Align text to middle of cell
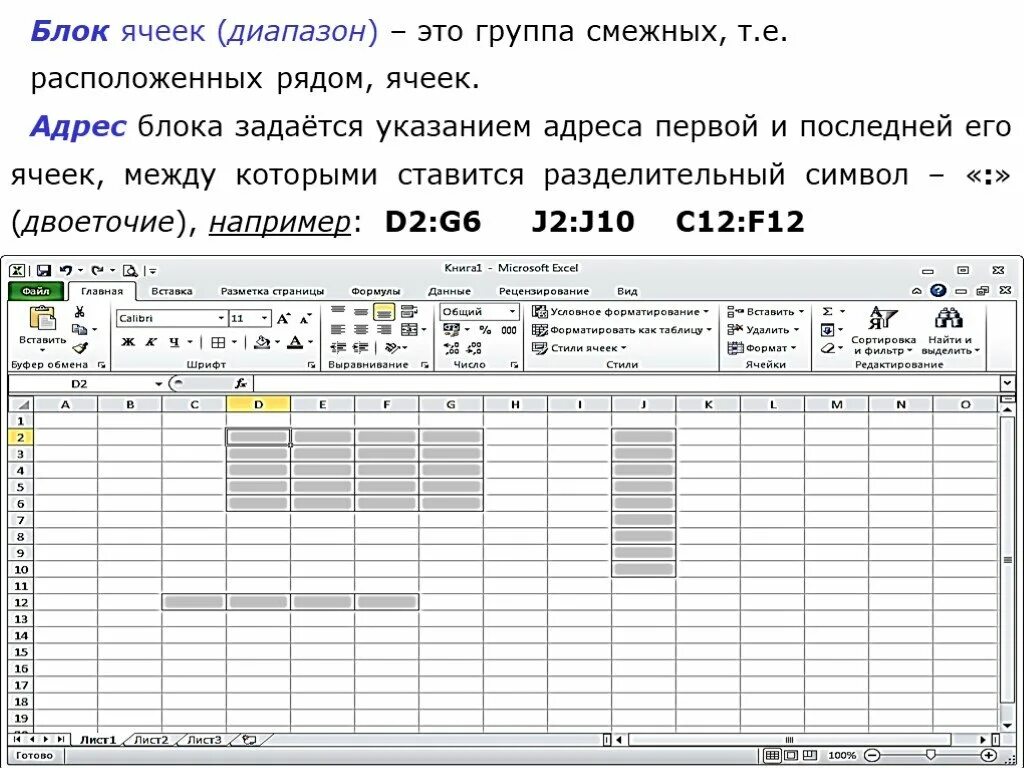Viewport: 1024px width, 768px height. click(x=360, y=312)
